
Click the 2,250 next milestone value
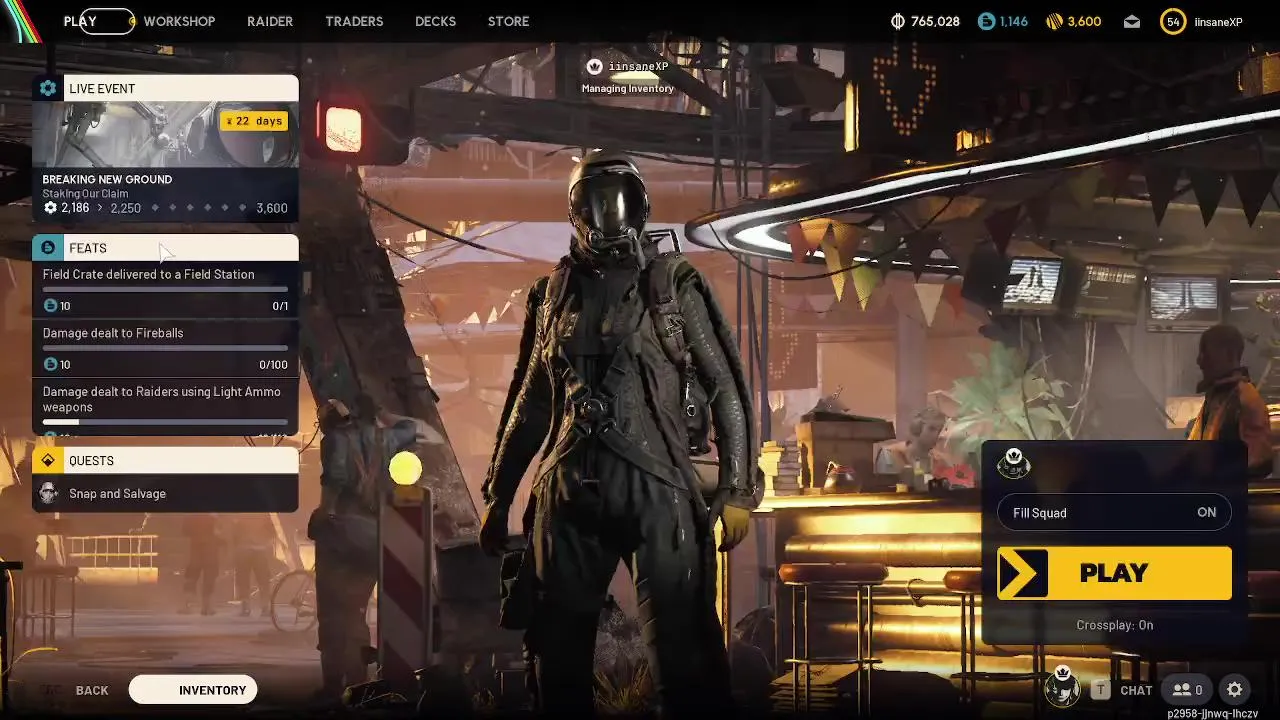click(126, 208)
